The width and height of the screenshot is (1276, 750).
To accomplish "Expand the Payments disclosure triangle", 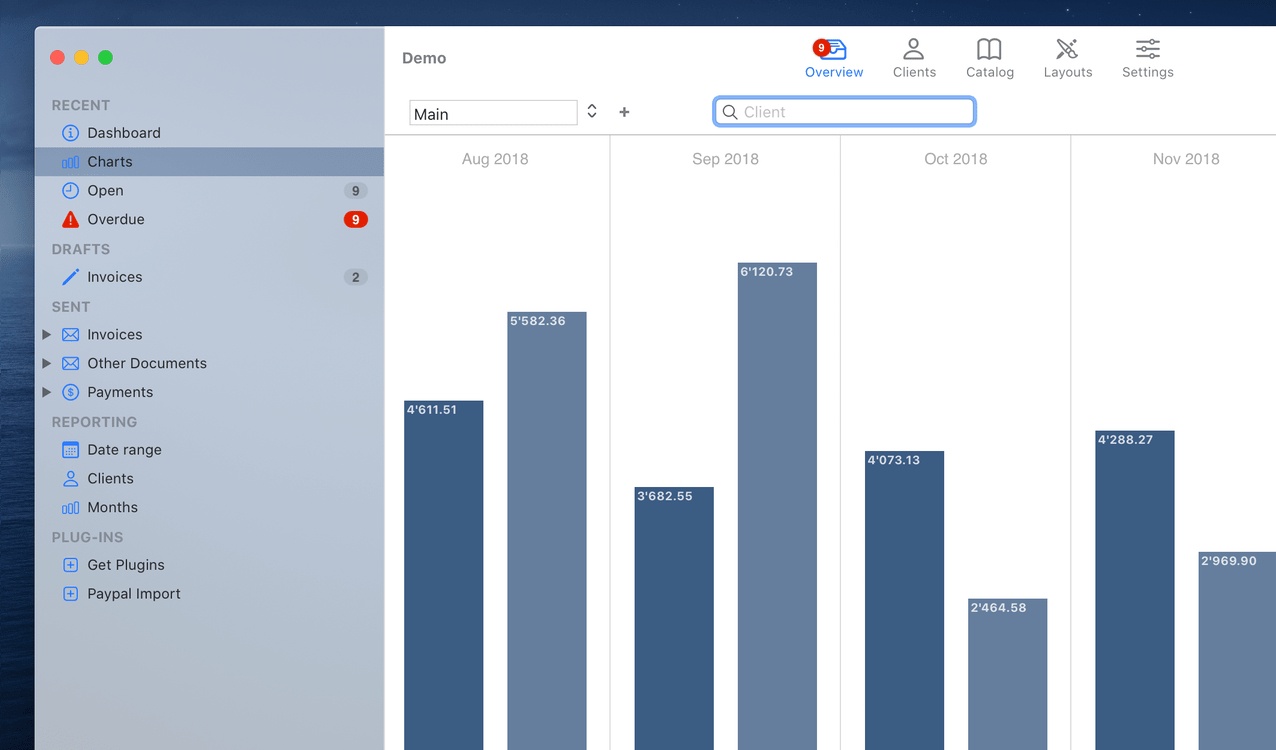I will (x=46, y=393).
